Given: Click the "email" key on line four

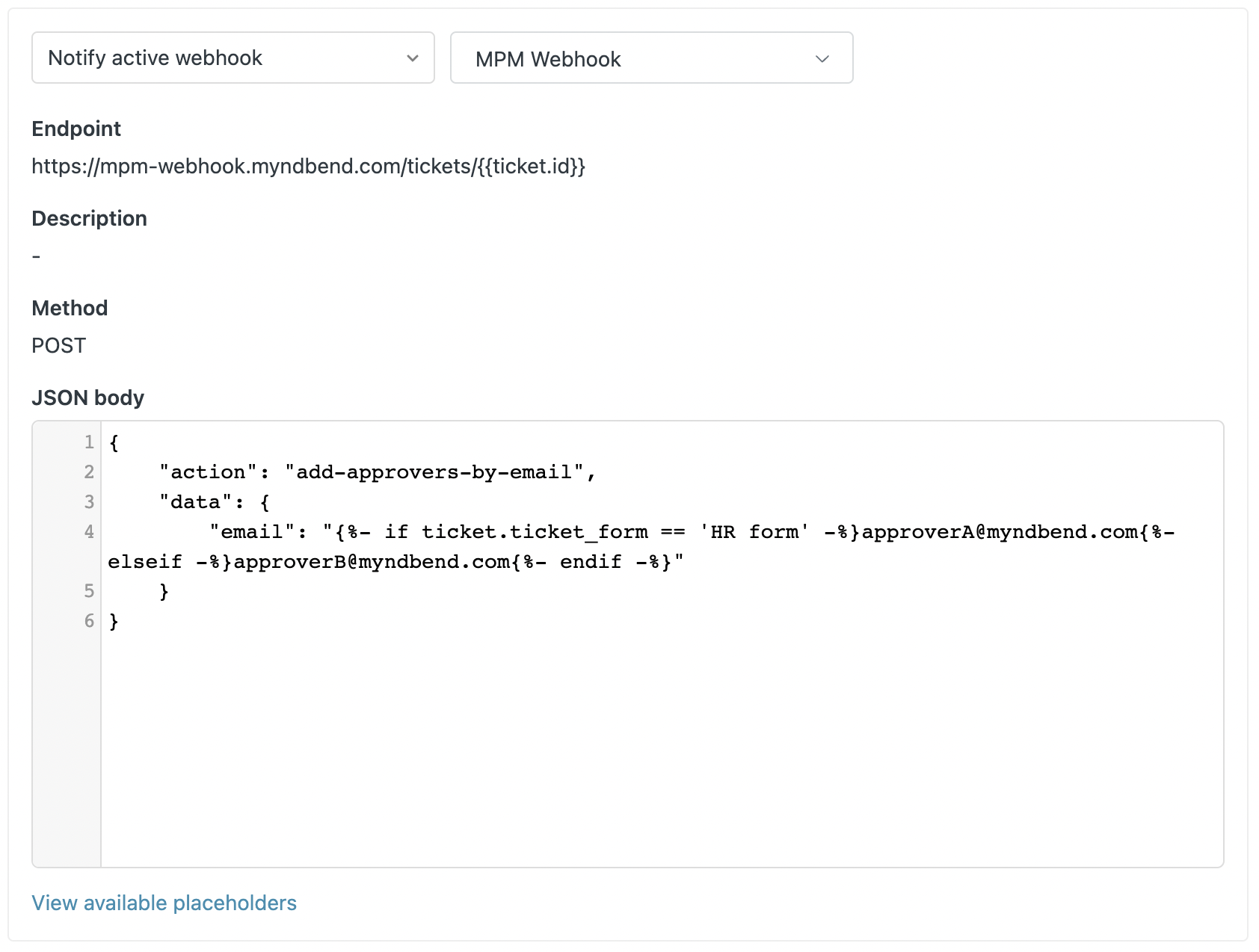Looking at the screenshot, I should pyautogui.click(x=252, y=532).
